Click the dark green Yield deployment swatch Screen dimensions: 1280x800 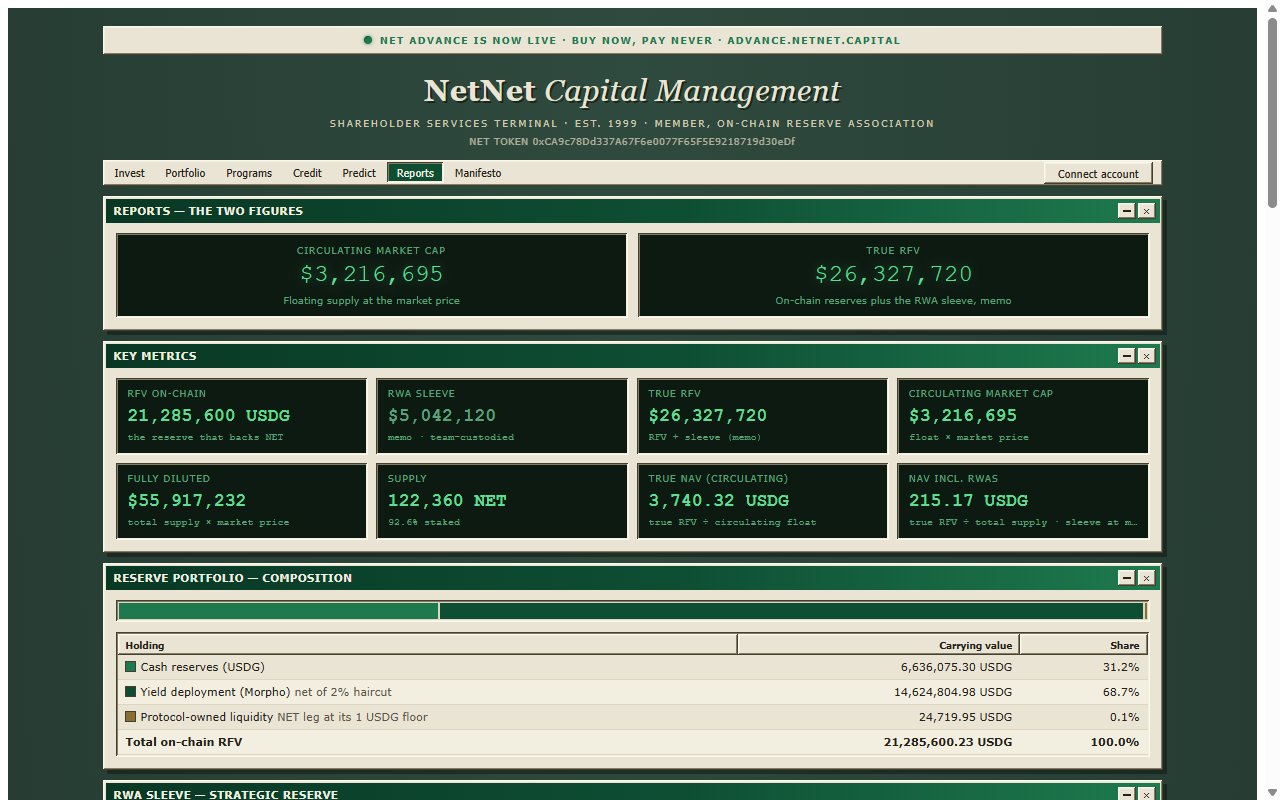(130, 692)
